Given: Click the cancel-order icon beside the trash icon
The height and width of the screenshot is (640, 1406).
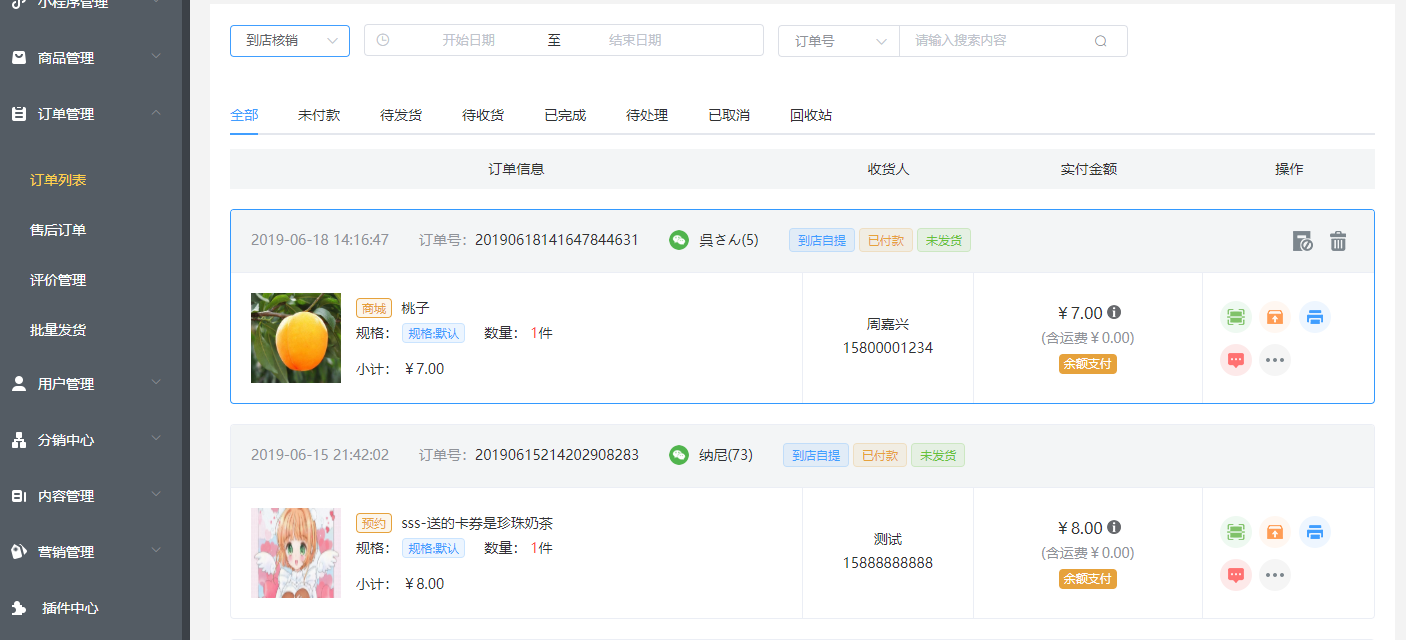Looking at the screenshot, I should click(x=1302, y=241).
